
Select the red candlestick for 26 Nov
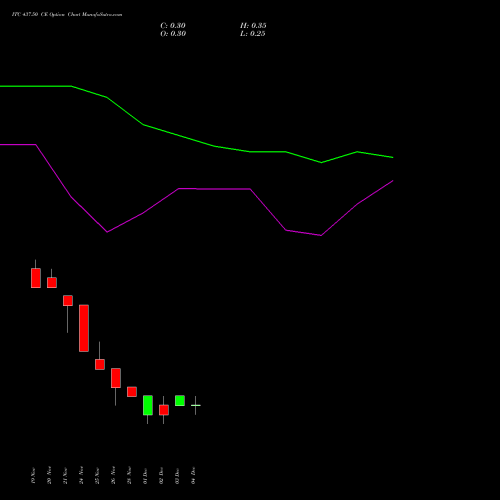[x=116, y=378]
